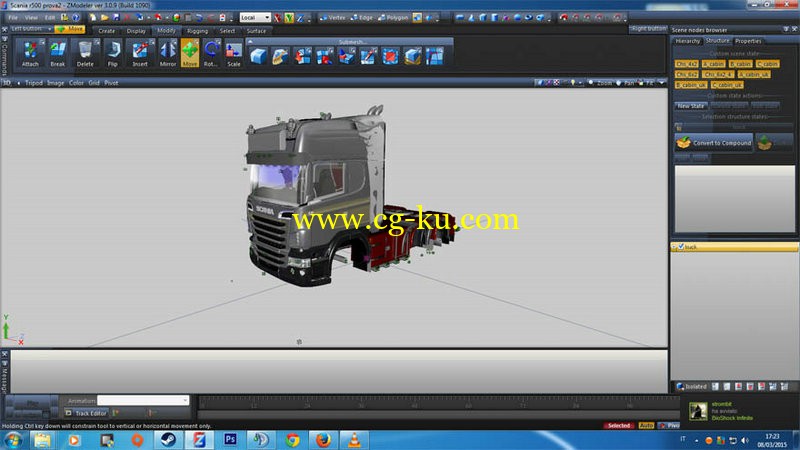Click first Submesh tool with blue cube

pos(258,56)
